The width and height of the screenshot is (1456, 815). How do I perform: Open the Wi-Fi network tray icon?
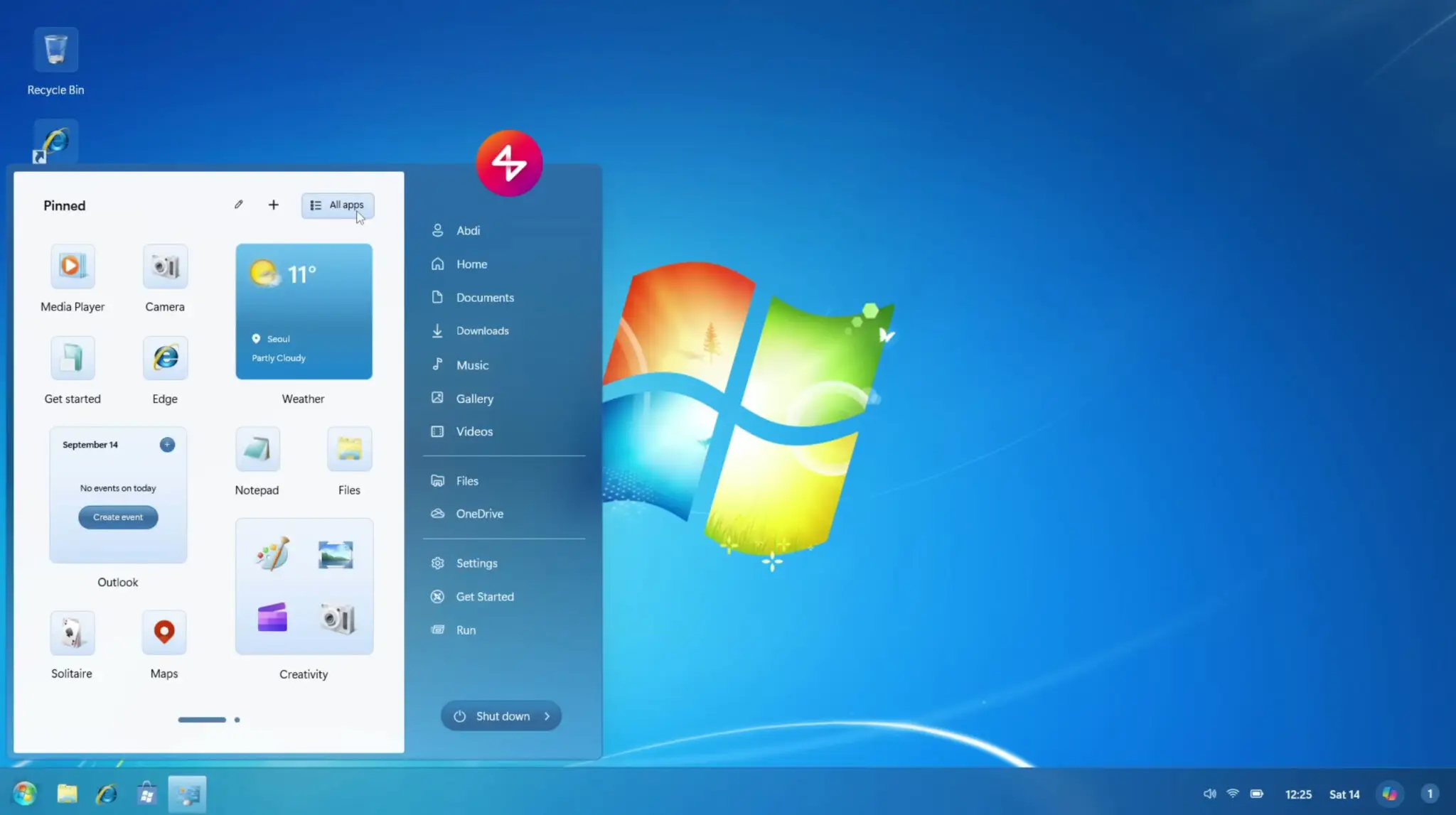(x=1233, y=794)
